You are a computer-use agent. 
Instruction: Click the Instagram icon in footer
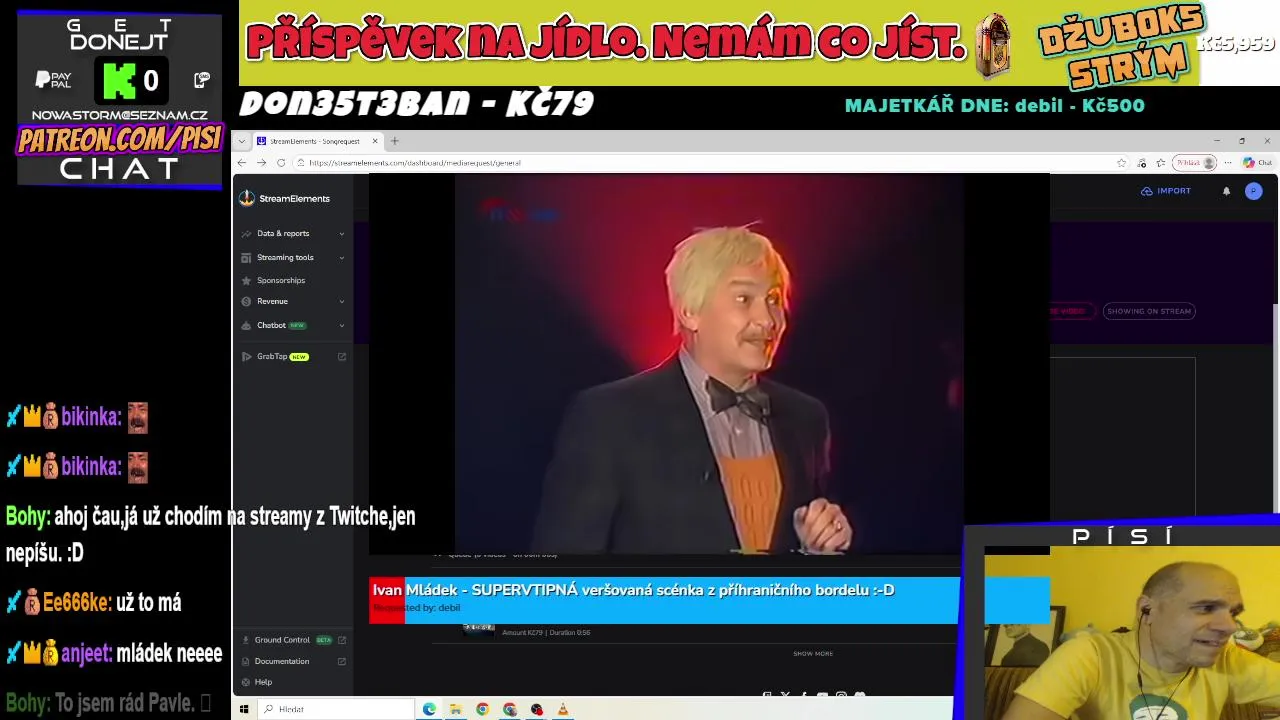tap(841, 694)
